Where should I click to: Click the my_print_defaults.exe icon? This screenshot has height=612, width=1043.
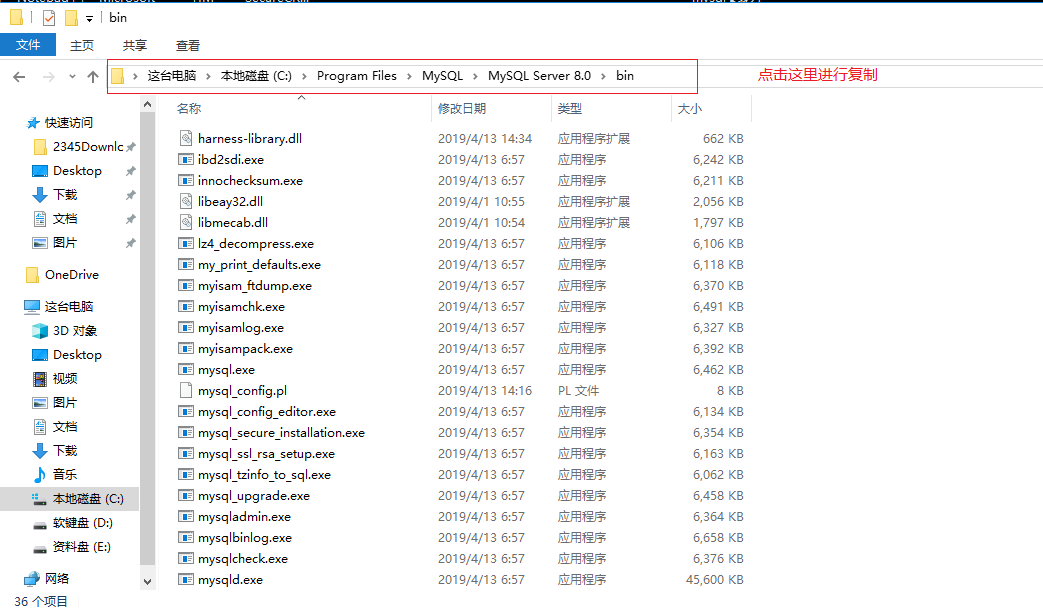click(186, 265)
